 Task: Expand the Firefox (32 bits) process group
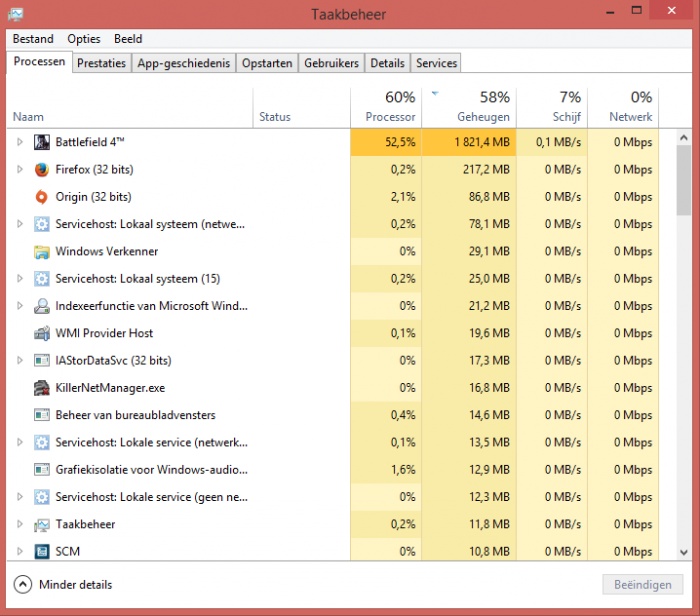[20, 169]
